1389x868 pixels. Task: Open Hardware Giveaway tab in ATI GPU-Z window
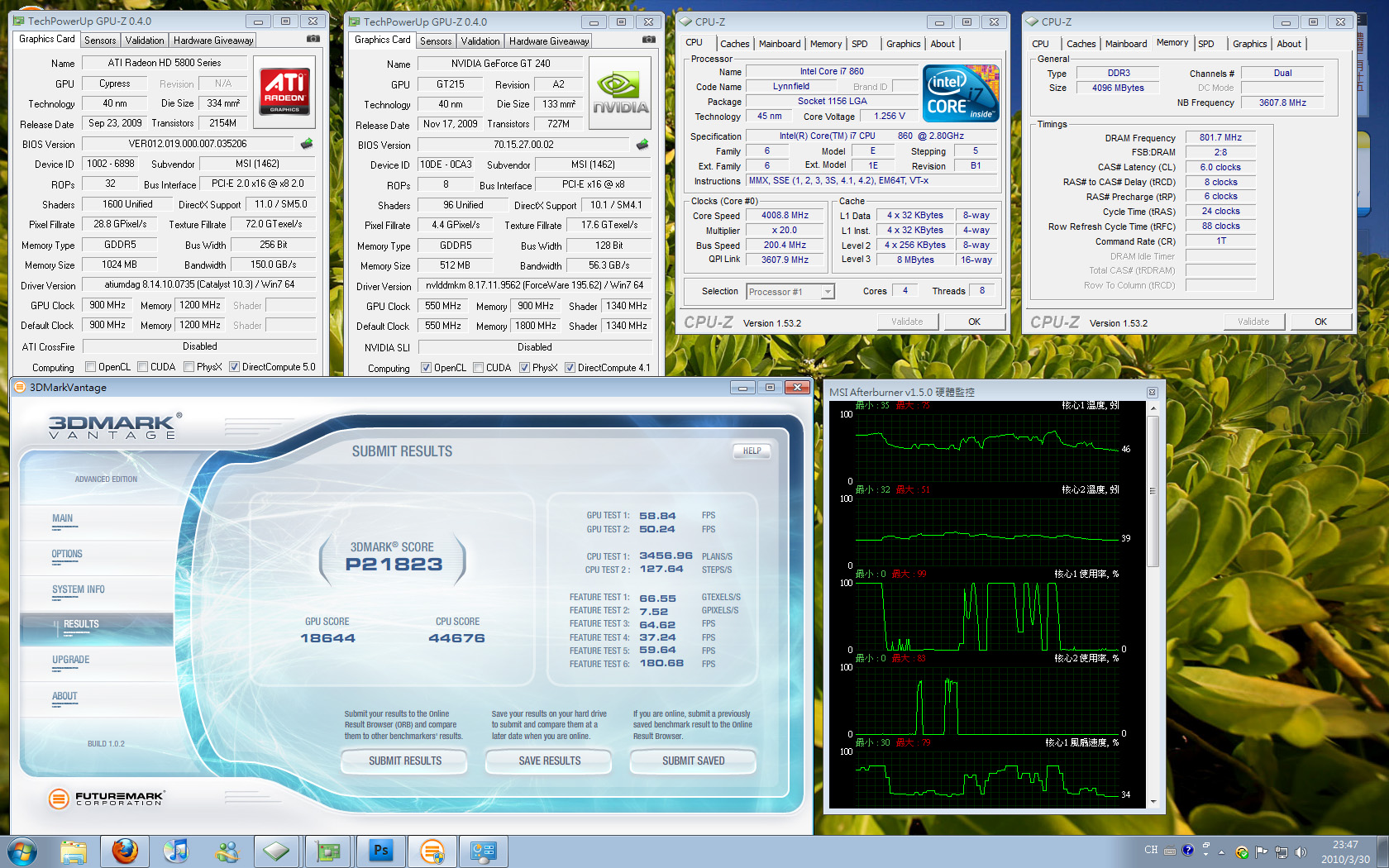[x=213, y=41]
